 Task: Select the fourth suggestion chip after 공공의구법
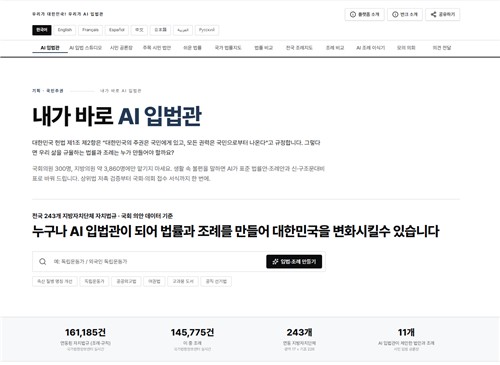[154, 281]
